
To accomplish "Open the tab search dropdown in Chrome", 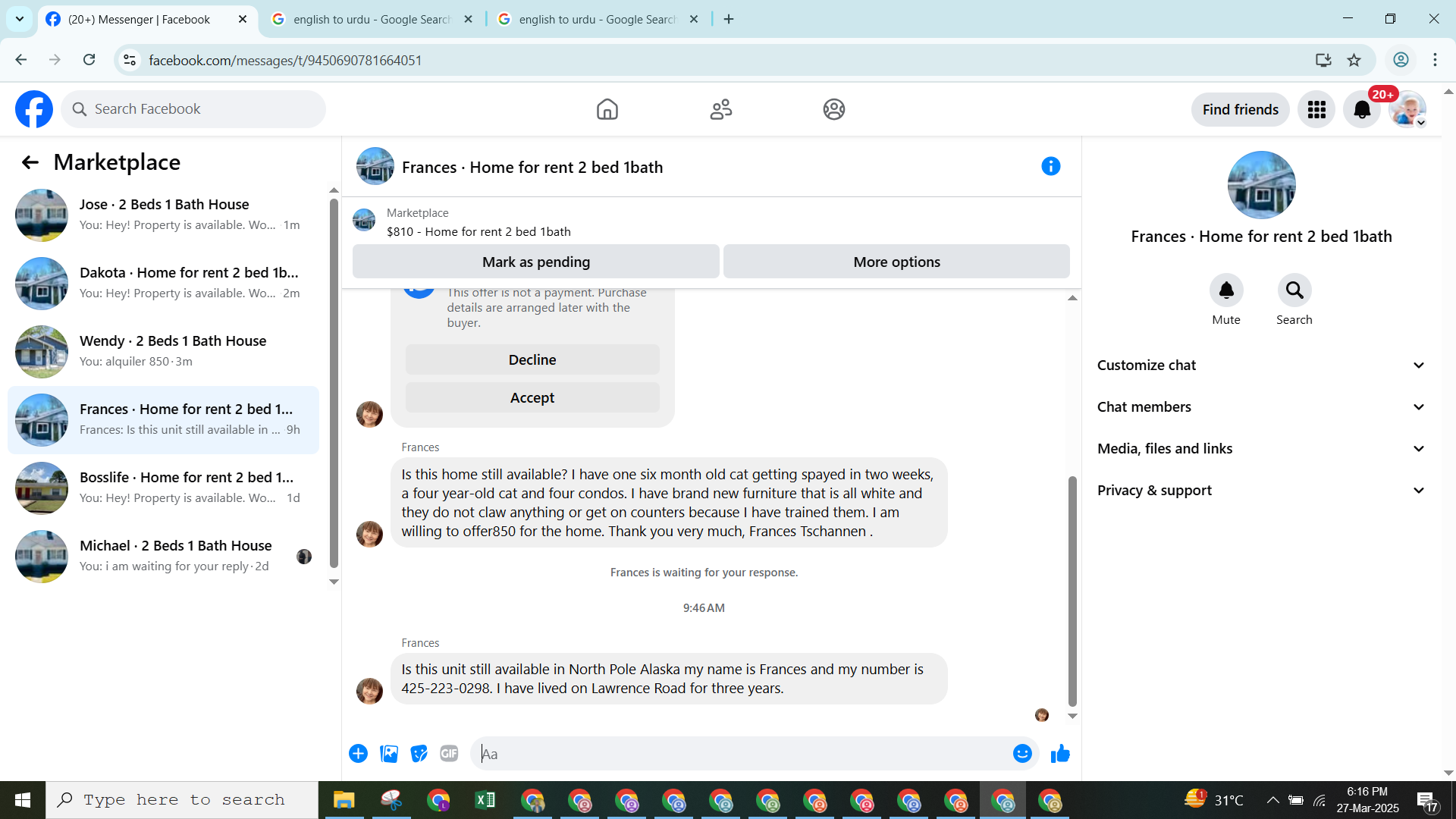I will [20, 19].
